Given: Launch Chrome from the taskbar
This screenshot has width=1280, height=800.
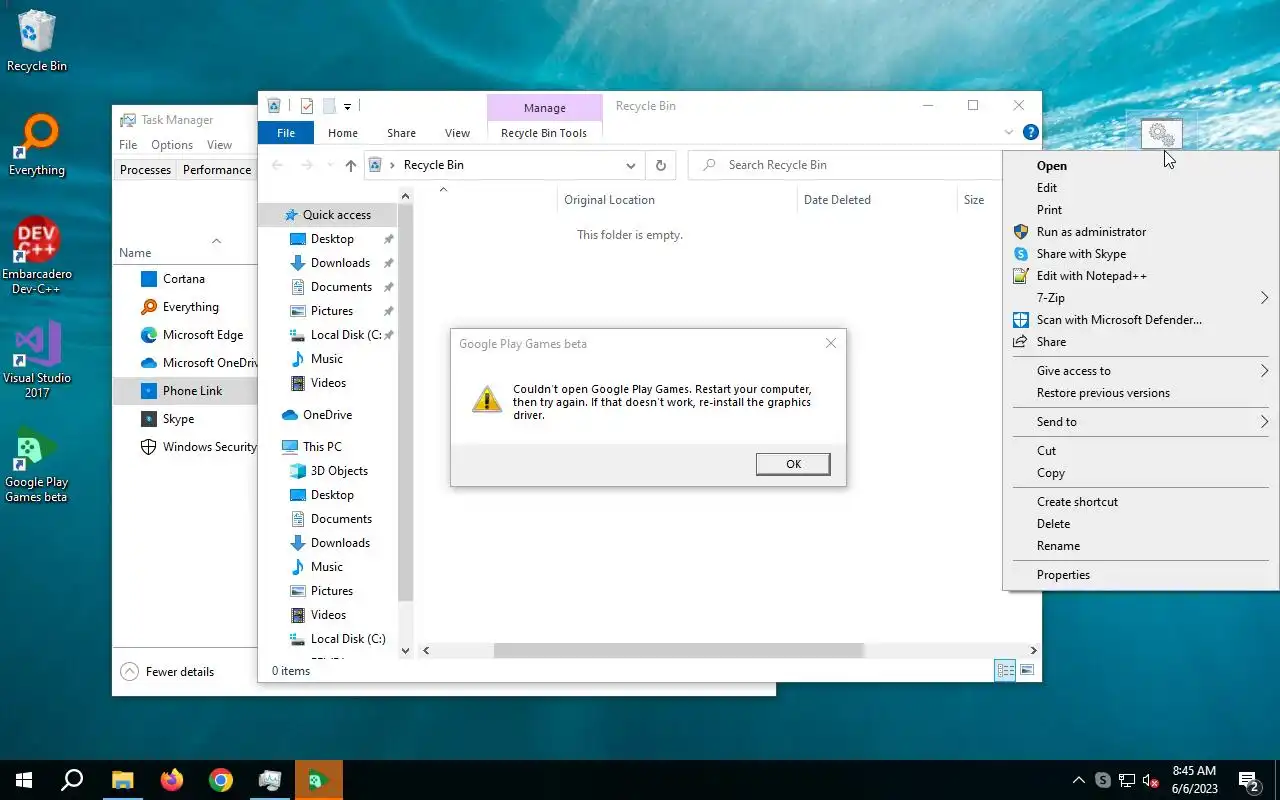Looking at the screenshot, I should coord(221,780).
